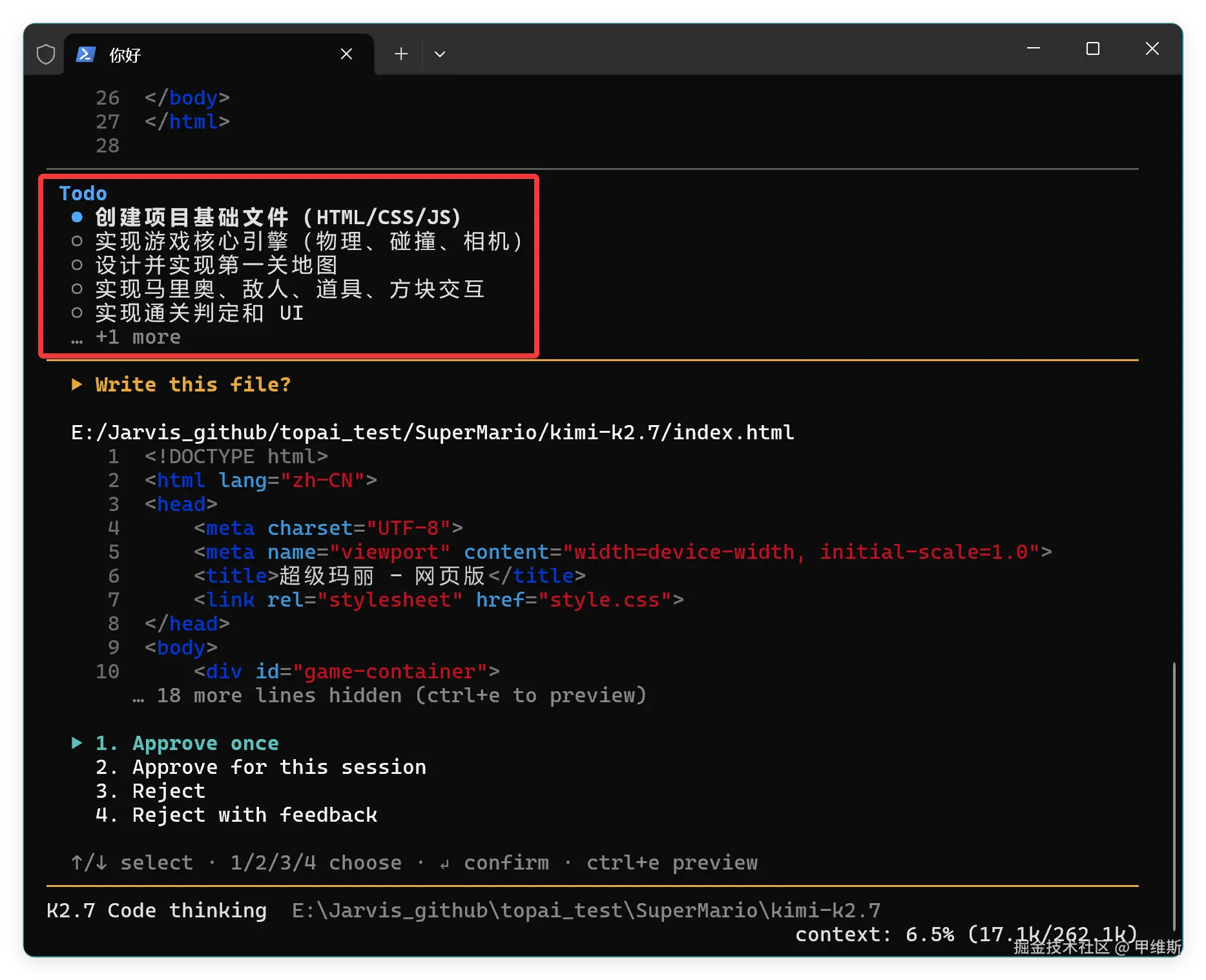Select the Reject option
This screenshot has height=980, width=1206.
coord(151,791)
